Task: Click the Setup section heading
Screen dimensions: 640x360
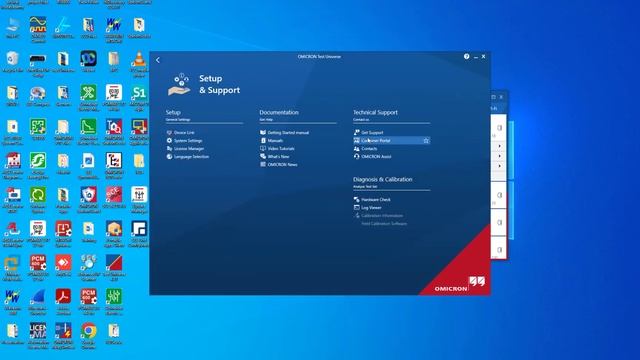Action: click(x=173, y=112)
